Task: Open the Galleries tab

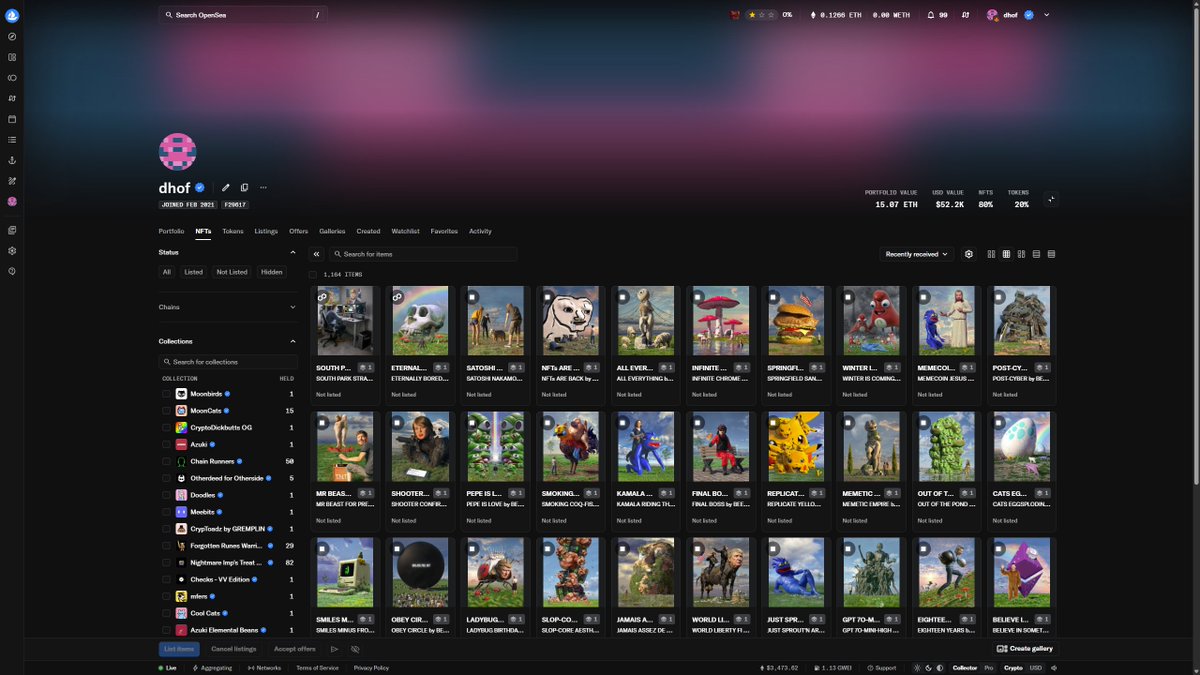Action: click(x=332, y=231)
